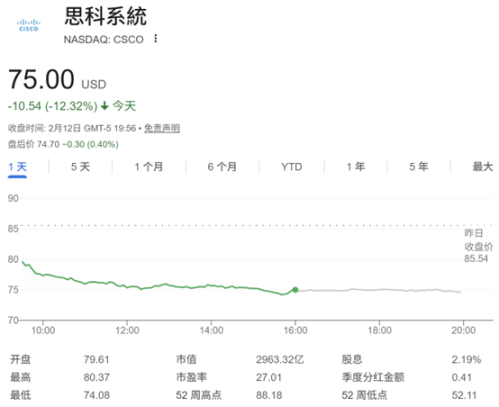
Task: Click the 思科系統 company title
Action: coord(106,16)
